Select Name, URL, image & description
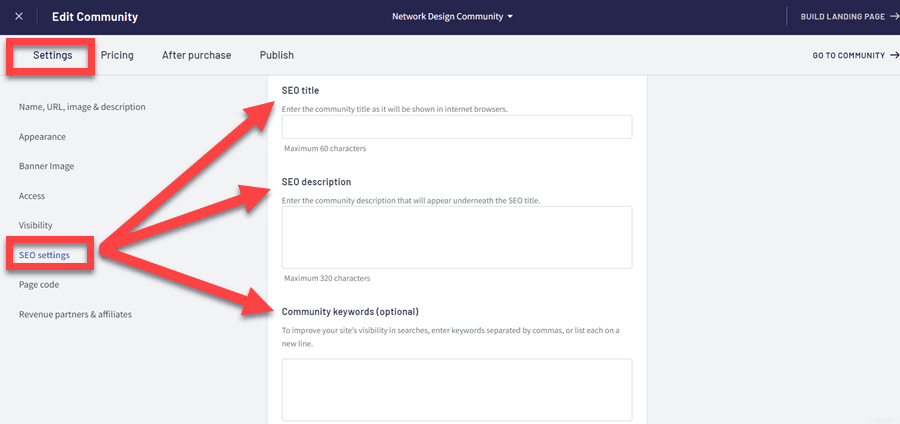The height and width of the screenshot is (424, 900). 82,107
